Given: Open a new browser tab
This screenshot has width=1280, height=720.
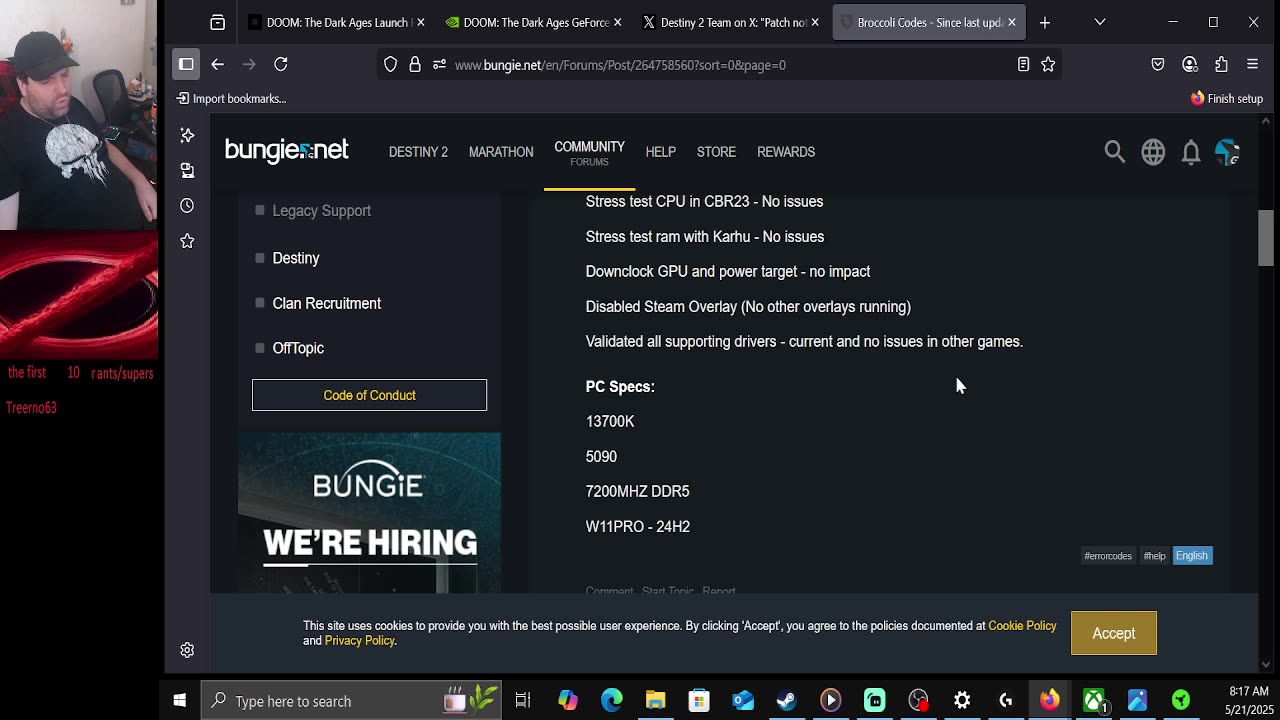Looking at the screenshot, I should [x=1044, y=22].
